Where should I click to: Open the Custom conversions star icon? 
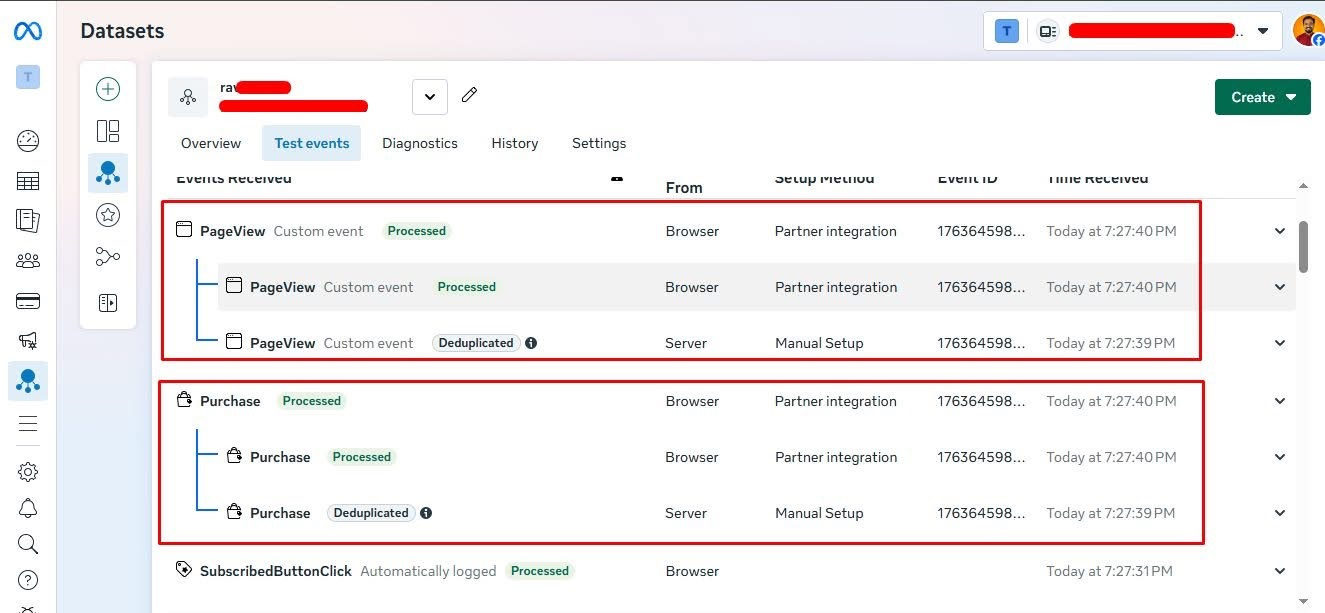(x=108, y=215)
